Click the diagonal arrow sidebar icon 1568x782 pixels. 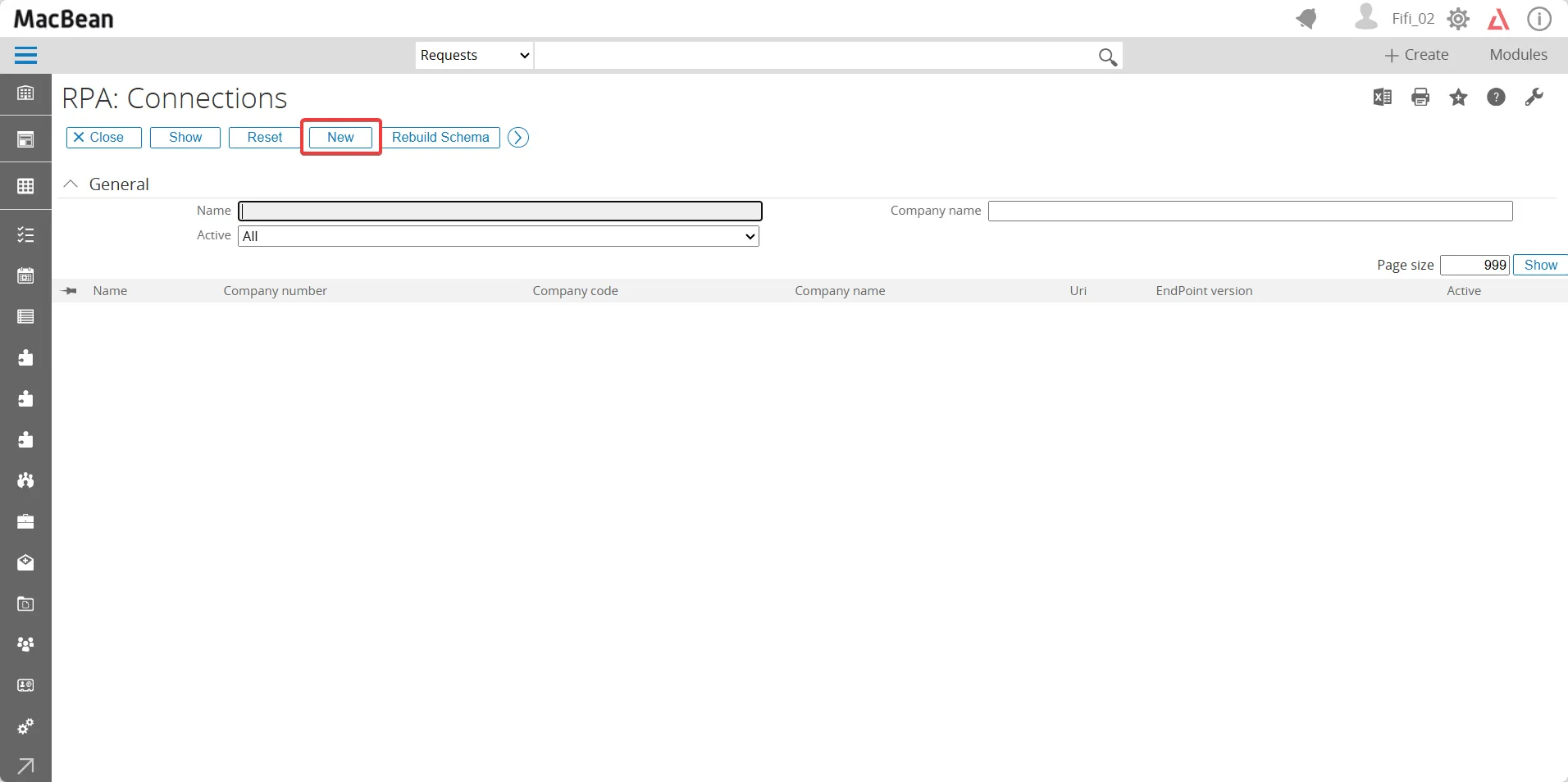[x=25, y=766]
